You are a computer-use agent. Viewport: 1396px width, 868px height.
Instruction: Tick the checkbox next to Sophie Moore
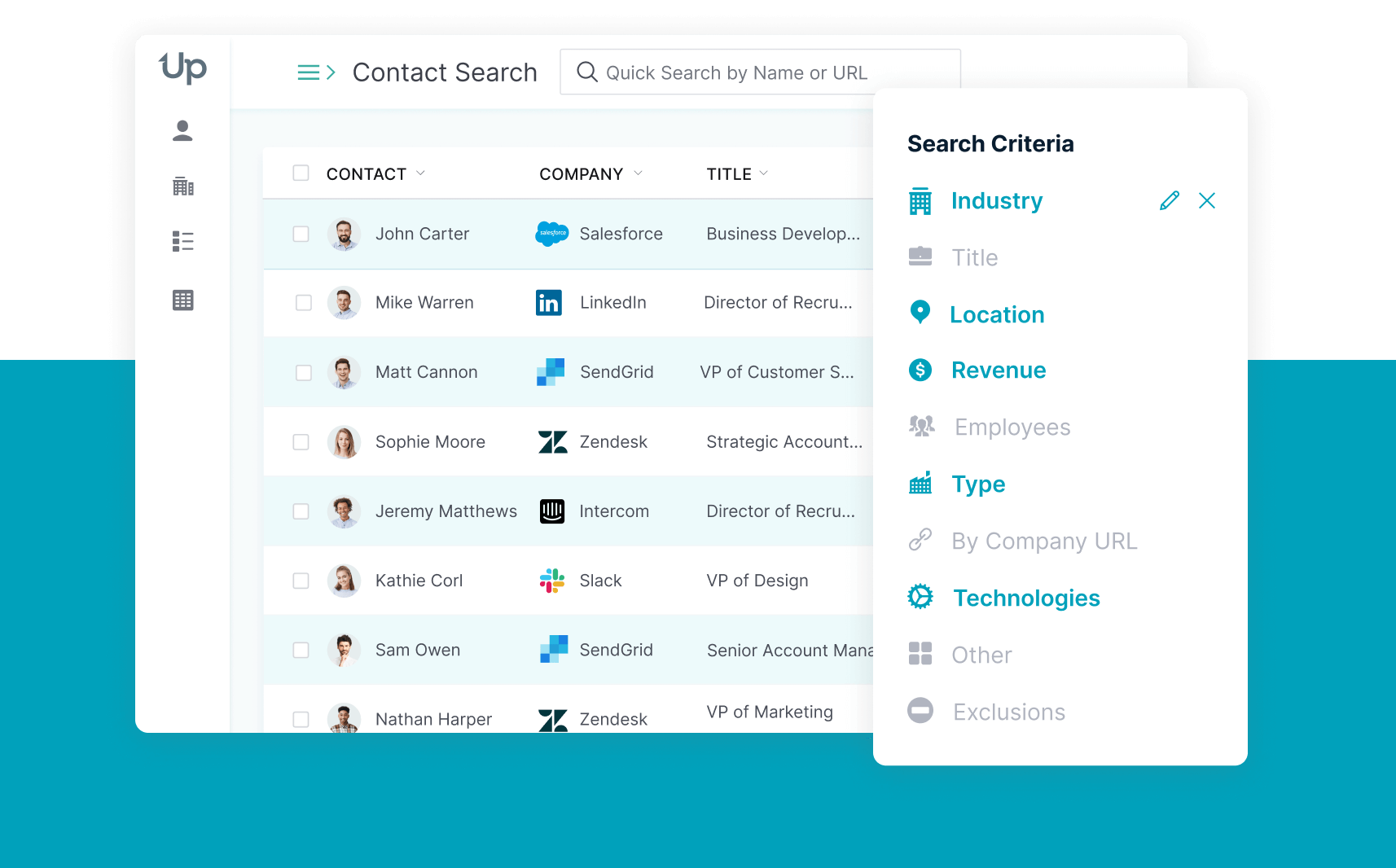(x=301, y=442)
